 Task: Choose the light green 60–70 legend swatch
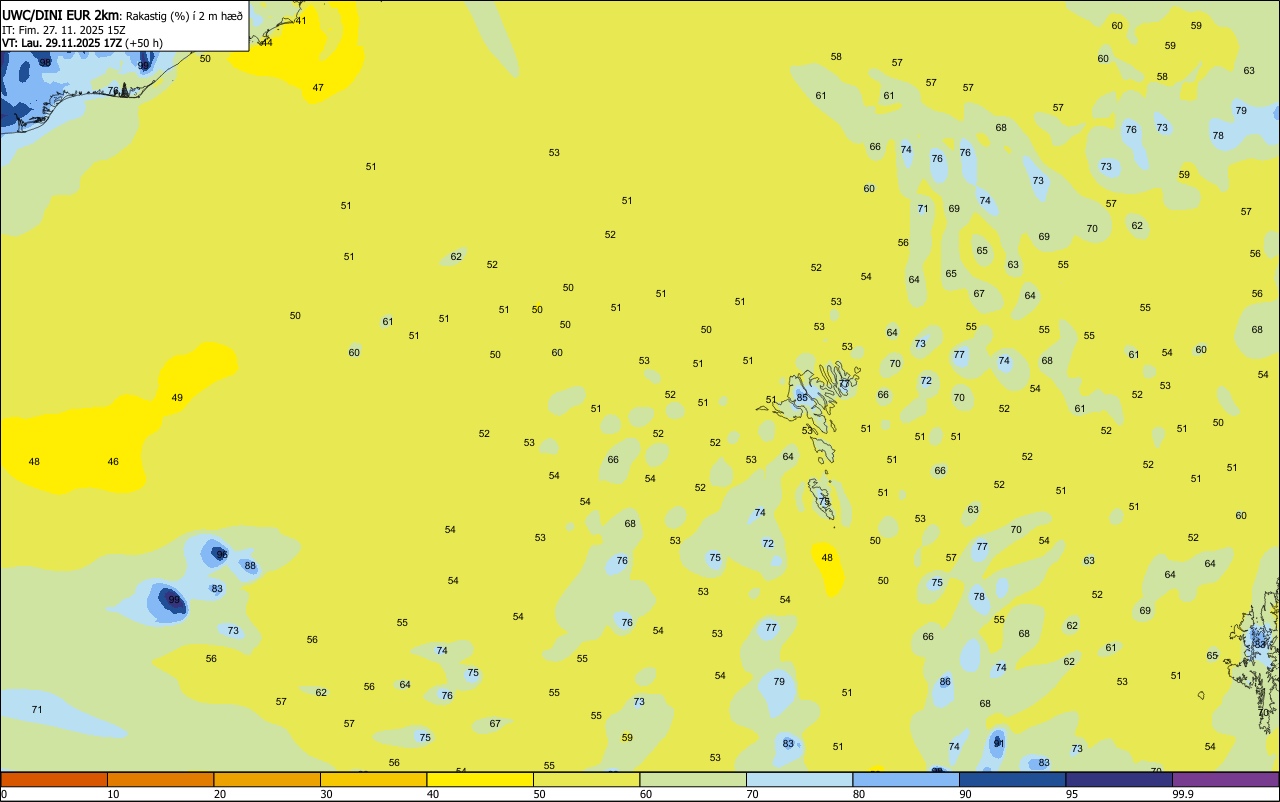click(693, 779)
